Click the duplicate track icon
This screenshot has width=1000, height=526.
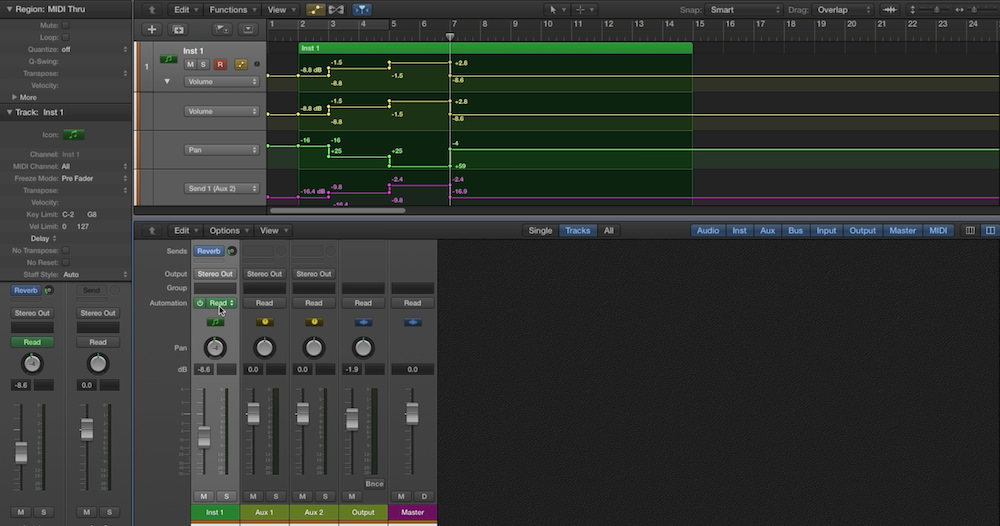click(179, 30)
